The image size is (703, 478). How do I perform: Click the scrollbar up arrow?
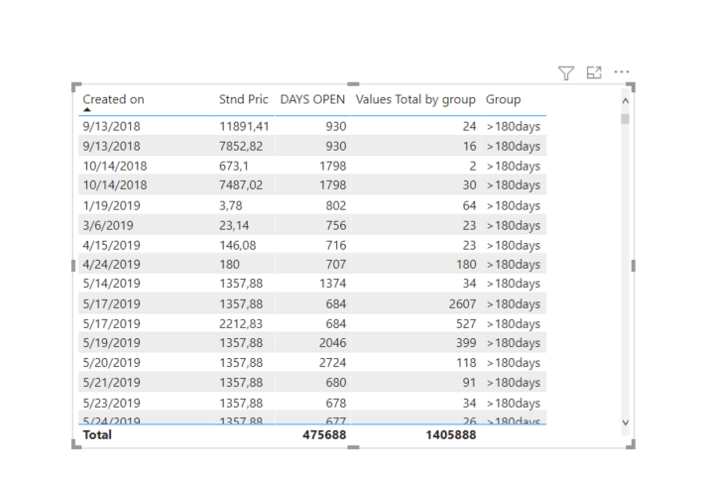[625, 101]
